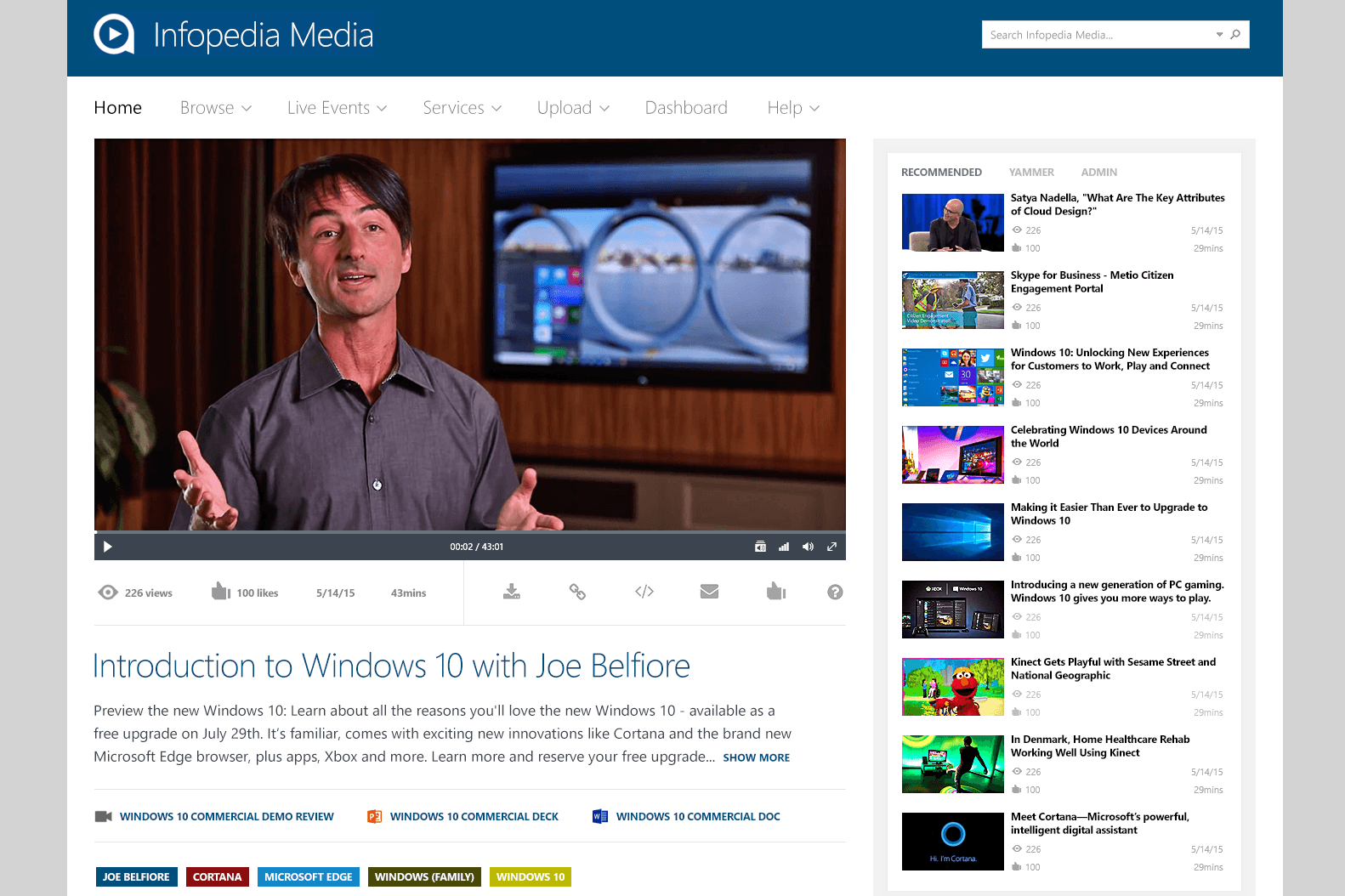
Task: Like the video with thumbs-up button
Action: pyautogui.click(x=776, y=591)
